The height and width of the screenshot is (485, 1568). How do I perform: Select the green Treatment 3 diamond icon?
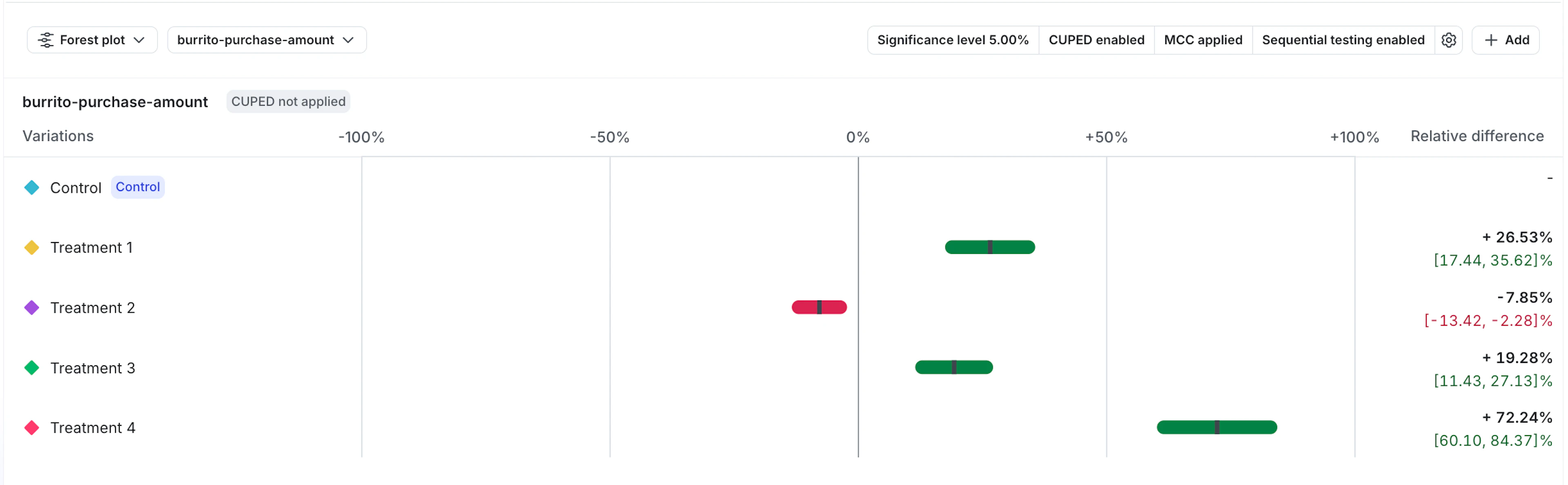(31, 367)
